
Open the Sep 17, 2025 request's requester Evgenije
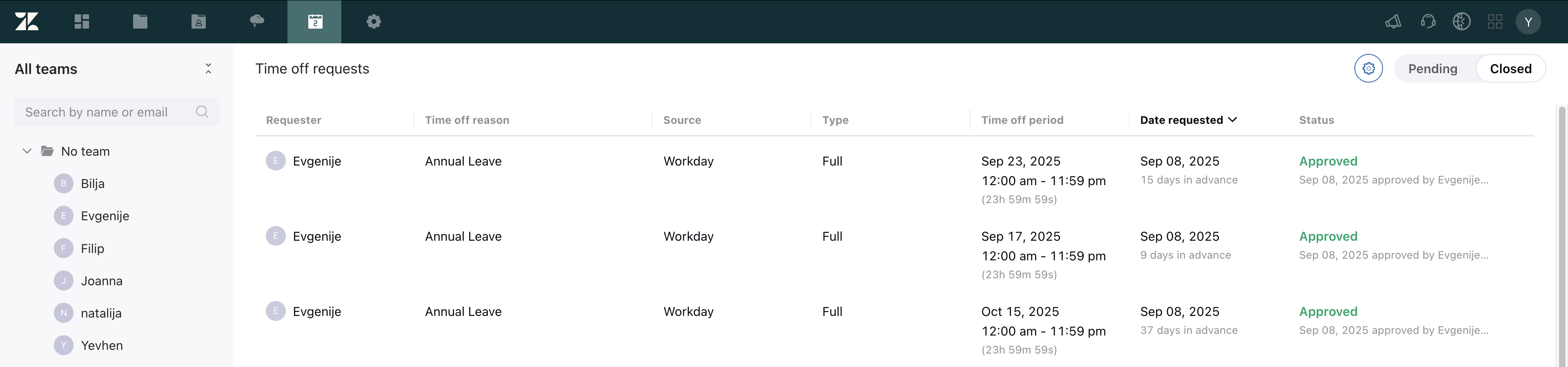[x=316, y=236]
